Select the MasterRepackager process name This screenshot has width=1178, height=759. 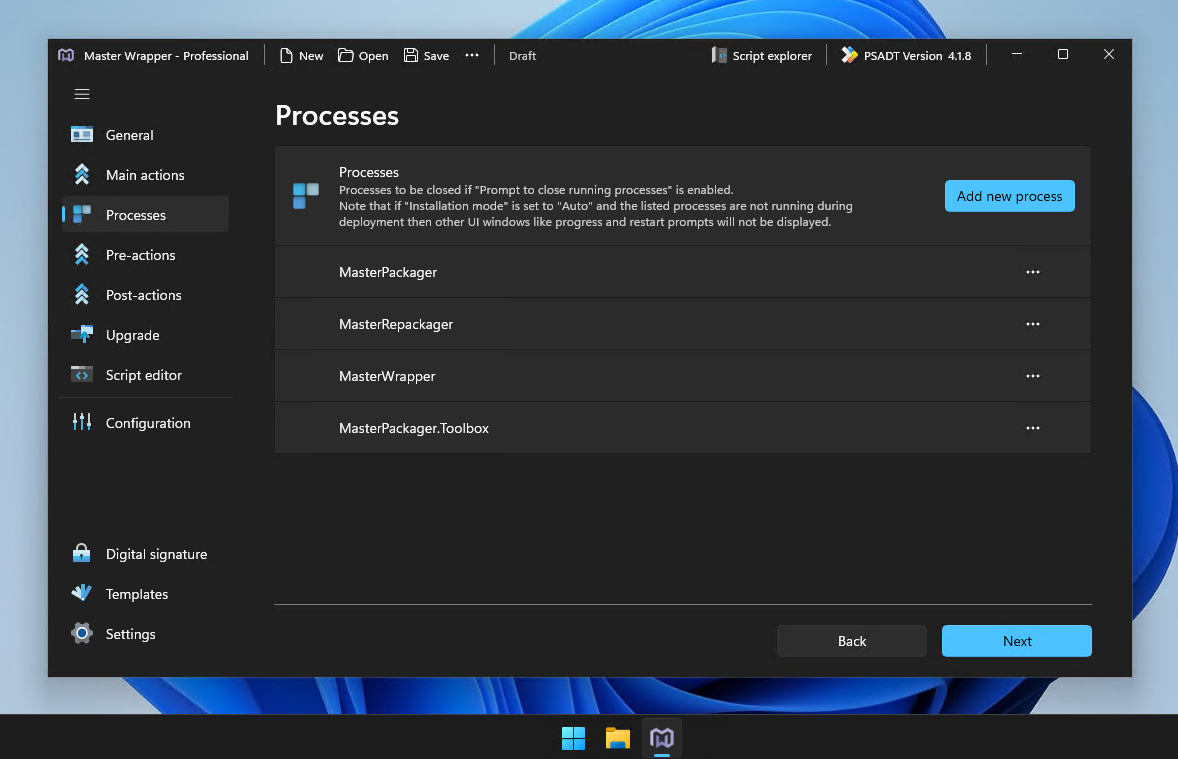(x=396, y=324)
